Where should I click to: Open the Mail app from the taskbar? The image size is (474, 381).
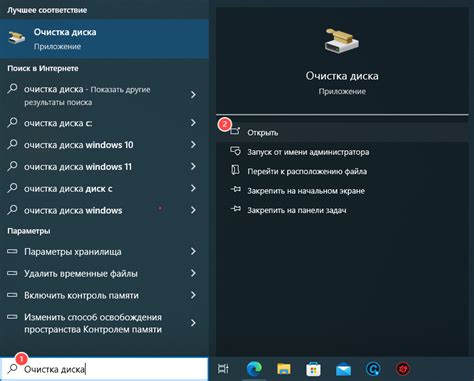click(343, 369)
